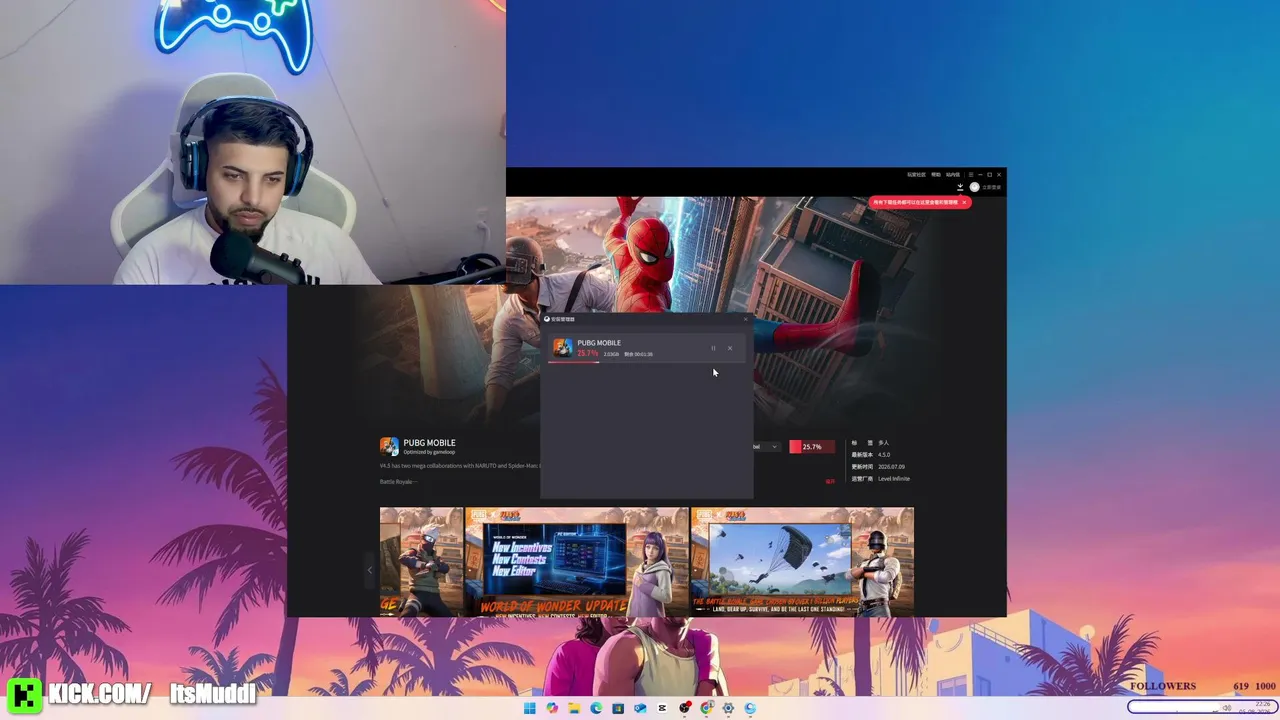
Task: Click the red expand link under description
Action: [830, 482]
